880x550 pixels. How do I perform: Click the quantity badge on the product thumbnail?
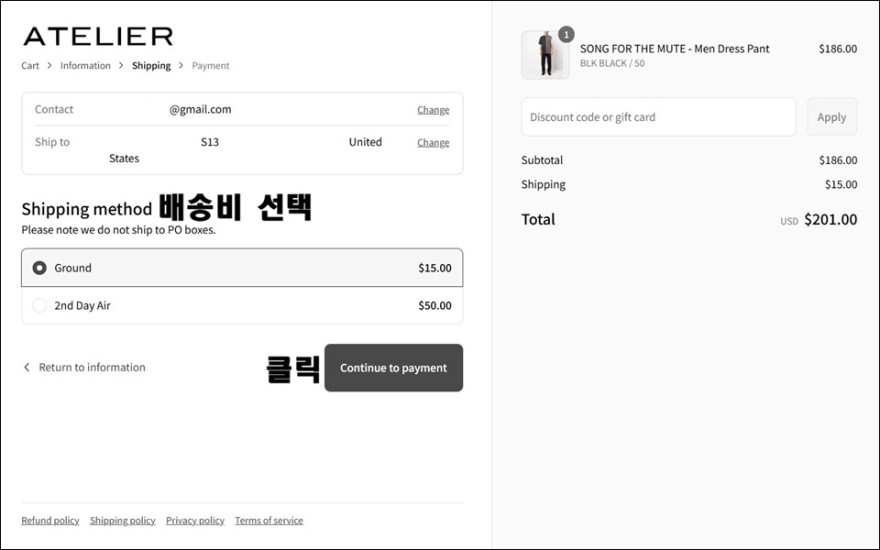point(566,35)
